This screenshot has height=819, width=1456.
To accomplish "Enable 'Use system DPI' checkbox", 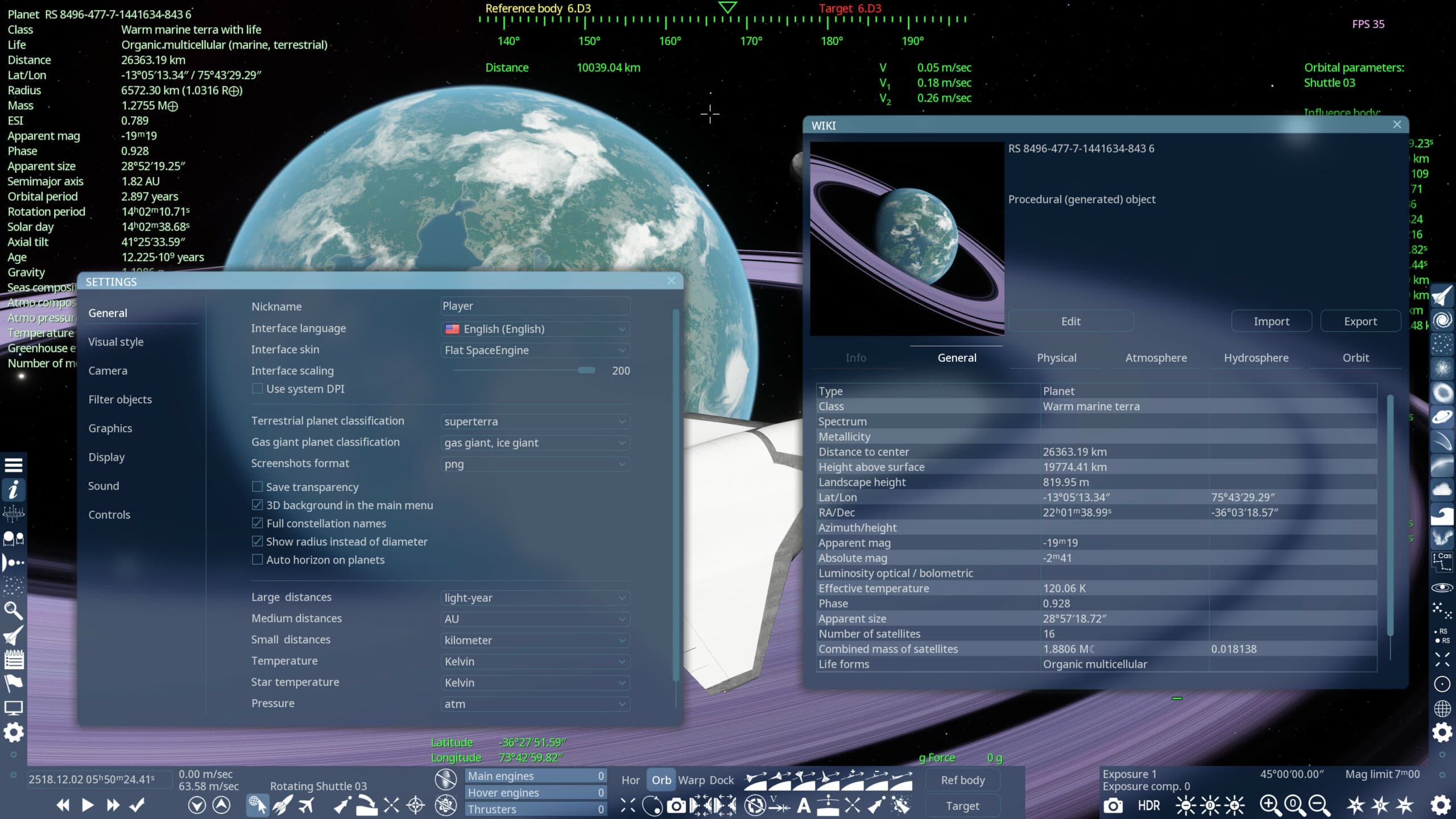I will click(257, 388).
